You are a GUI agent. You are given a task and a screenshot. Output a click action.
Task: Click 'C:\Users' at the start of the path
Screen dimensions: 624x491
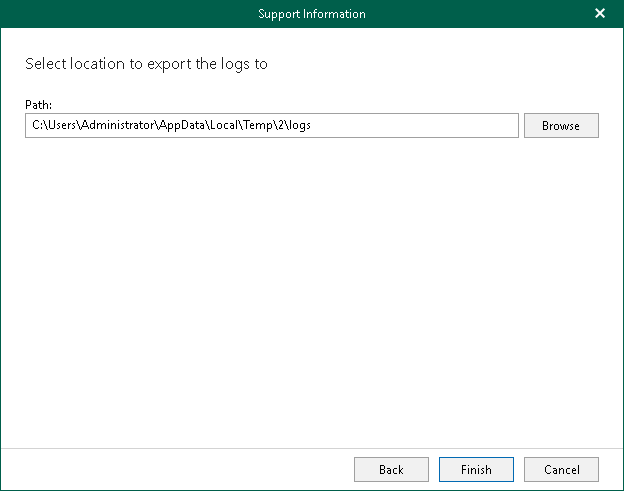pyautogui.click(x=54, y=125)
